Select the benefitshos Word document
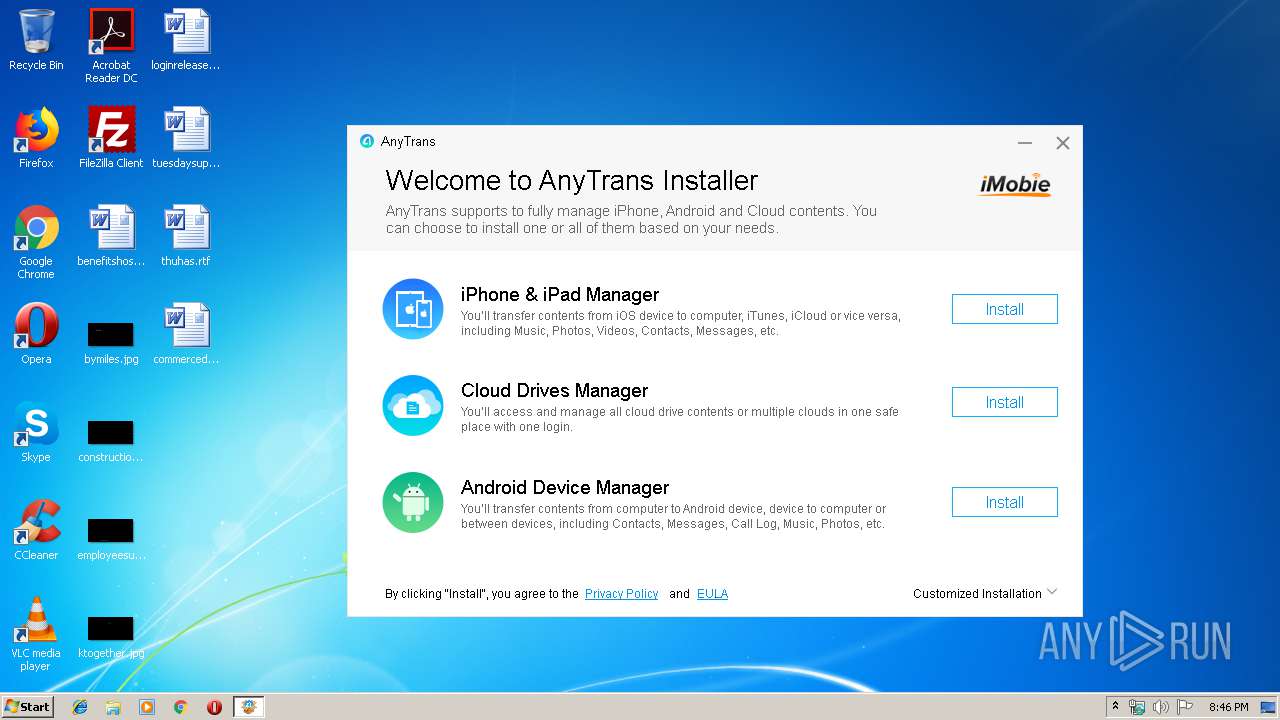This screenshot has width=1280, height=720. [111, 236]
